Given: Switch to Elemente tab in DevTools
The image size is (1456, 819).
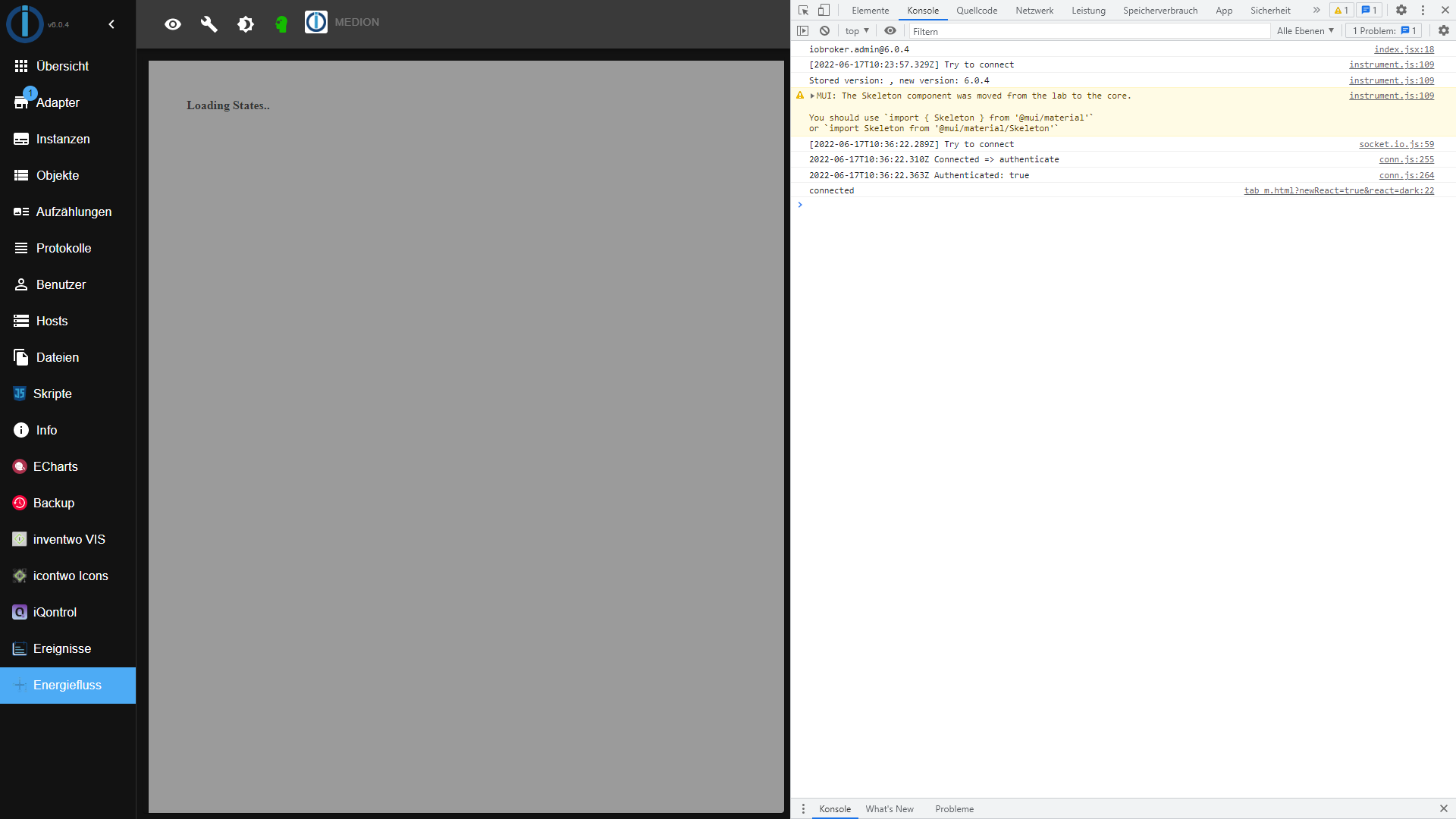Looking at the screenshot, I should [x=870, y=11].
